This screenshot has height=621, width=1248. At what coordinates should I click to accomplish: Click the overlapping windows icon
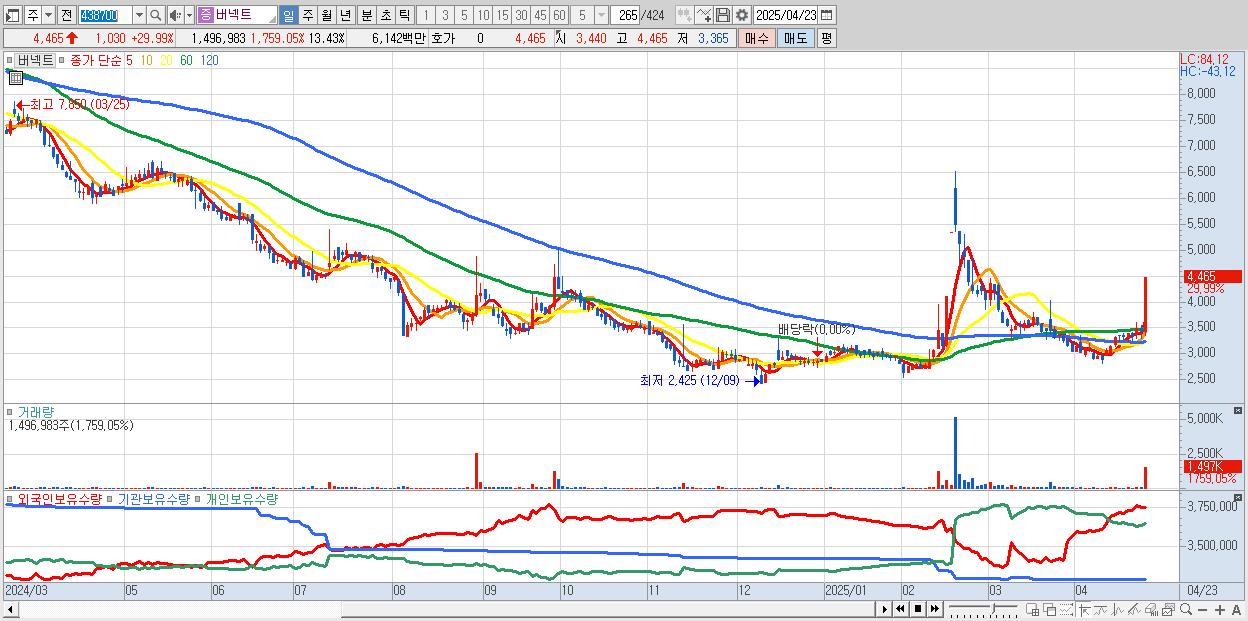pos(1050,609)
